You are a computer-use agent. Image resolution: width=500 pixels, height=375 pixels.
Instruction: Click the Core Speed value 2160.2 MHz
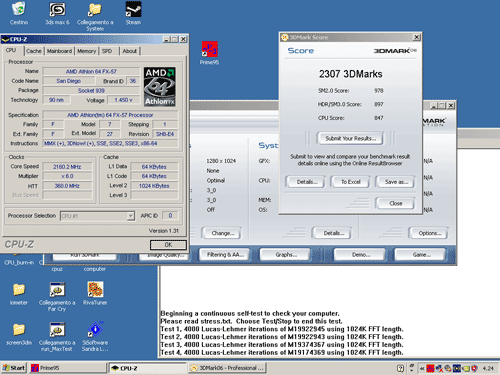[x=67, y=167]
